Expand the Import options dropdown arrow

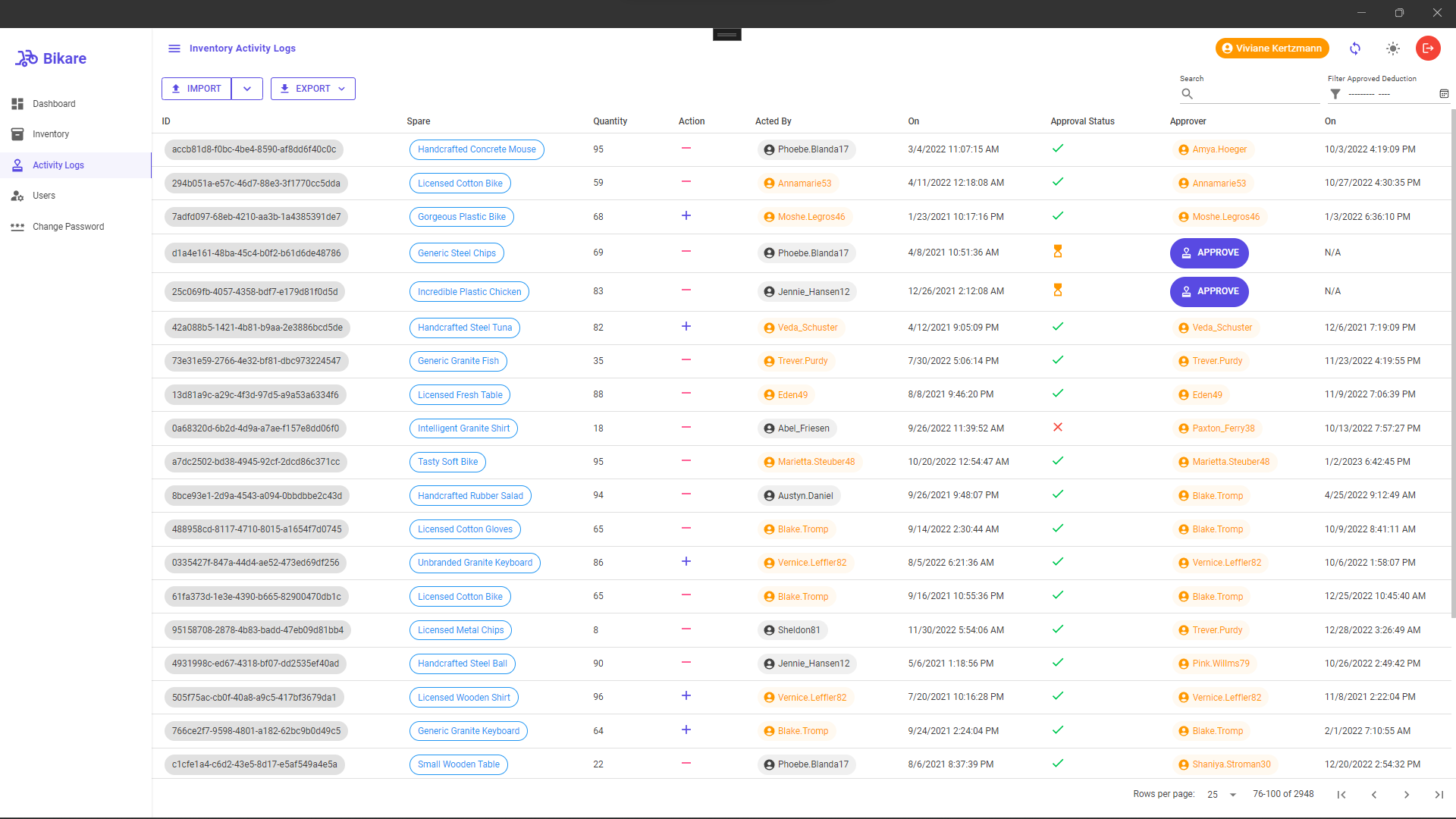click(x=247, y=89)
